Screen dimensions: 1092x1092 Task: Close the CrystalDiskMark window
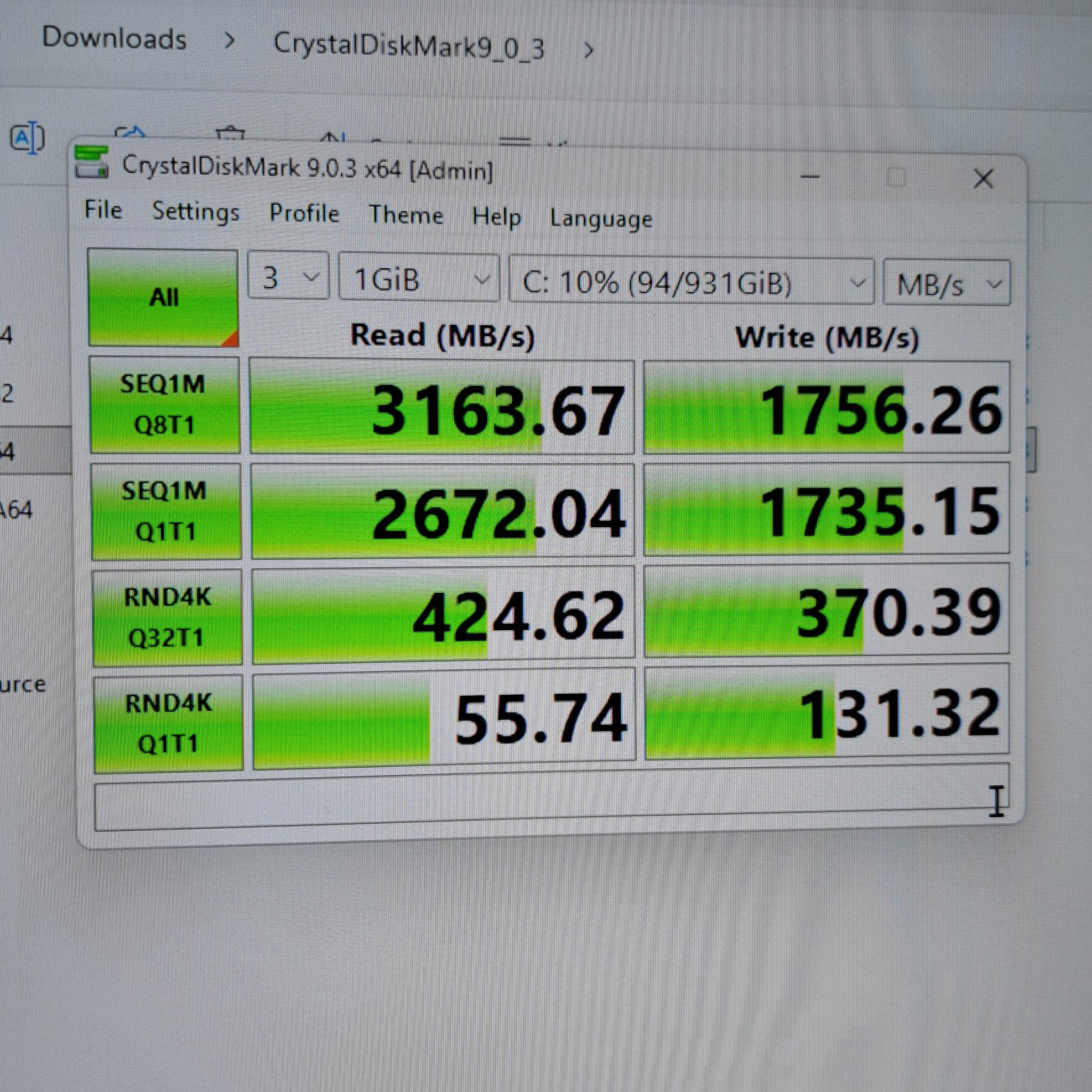pyautogui.click(x=983, y=179)
